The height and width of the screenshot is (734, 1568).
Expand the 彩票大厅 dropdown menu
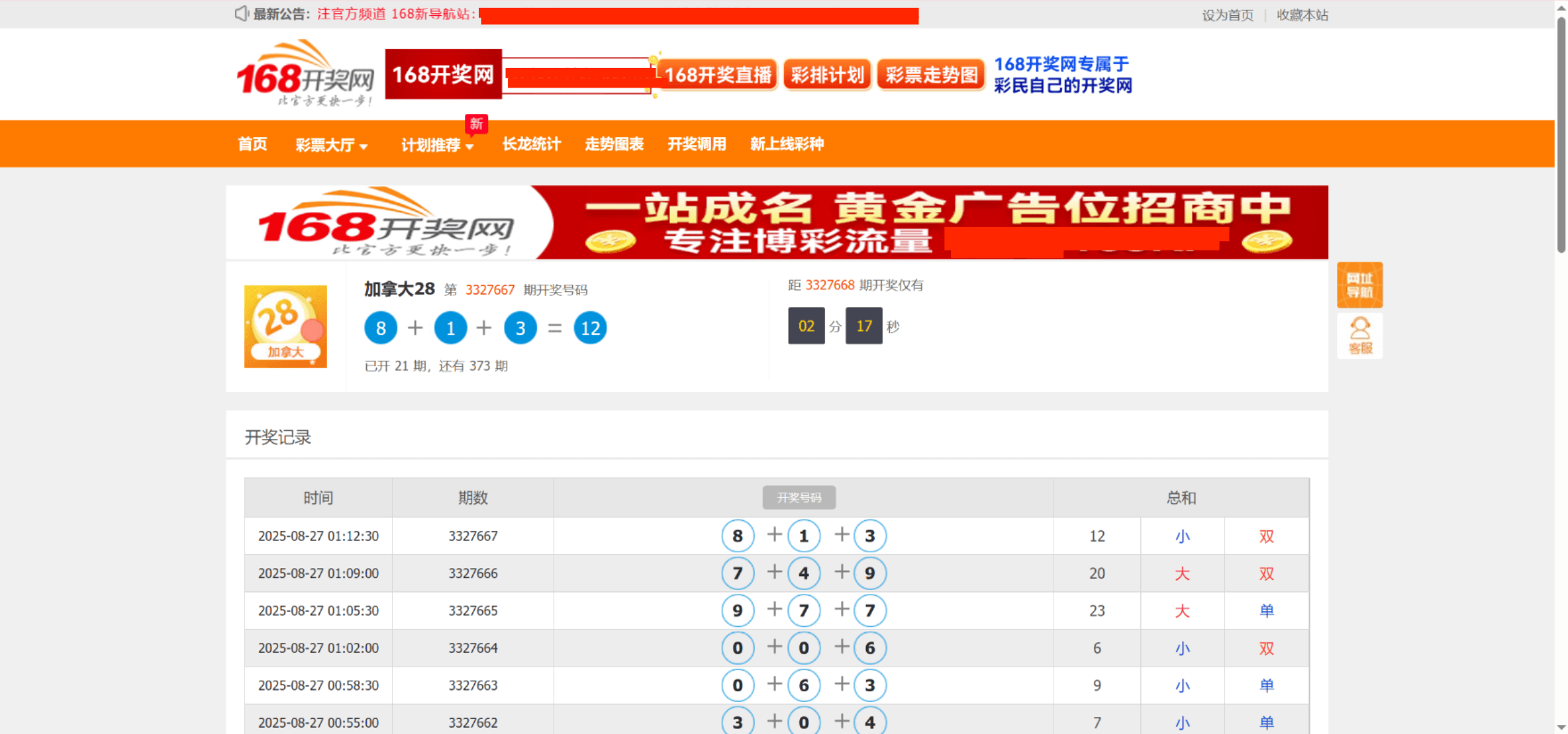point(331,145)
